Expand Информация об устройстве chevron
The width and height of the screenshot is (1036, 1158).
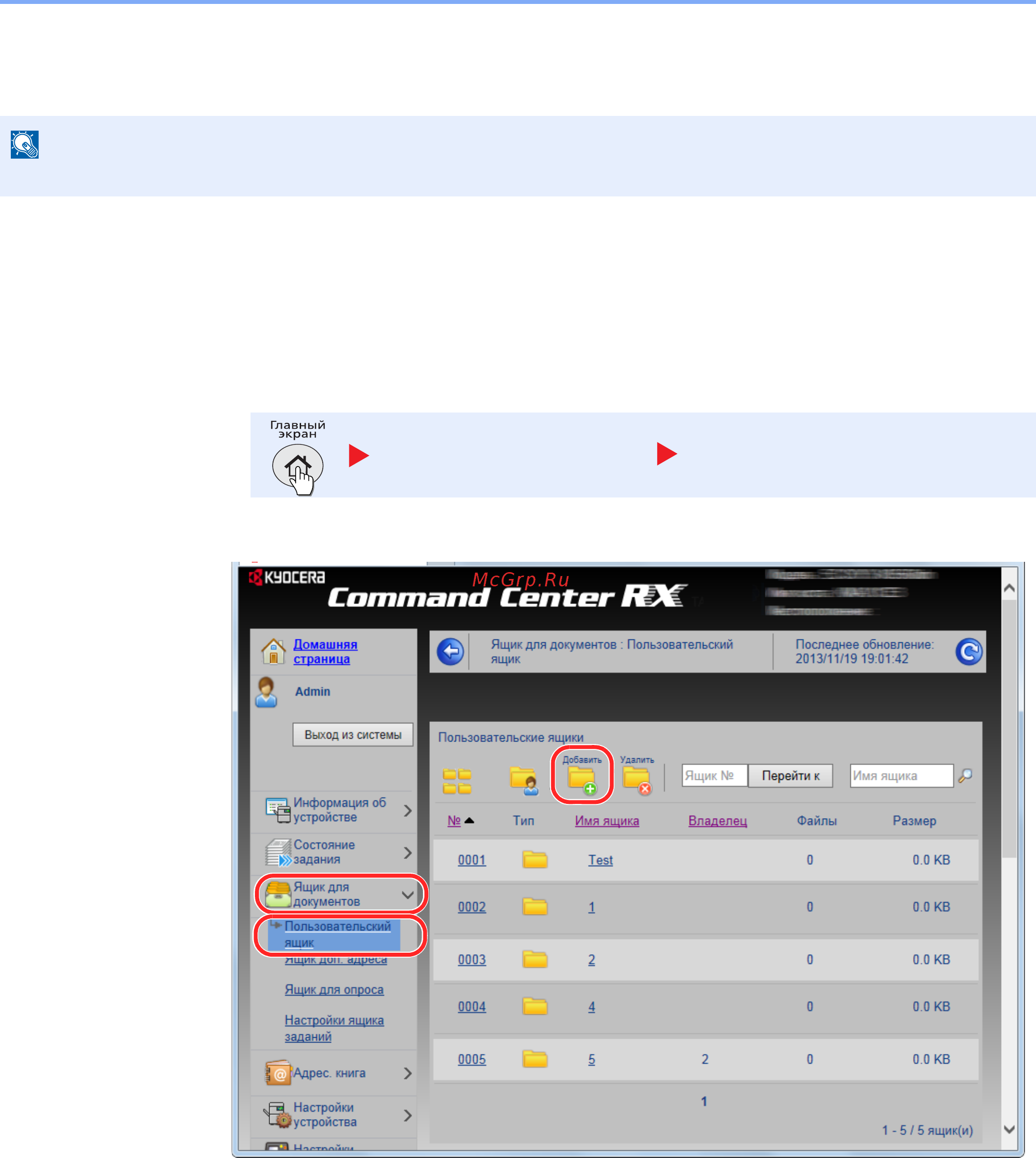[408, 811]
